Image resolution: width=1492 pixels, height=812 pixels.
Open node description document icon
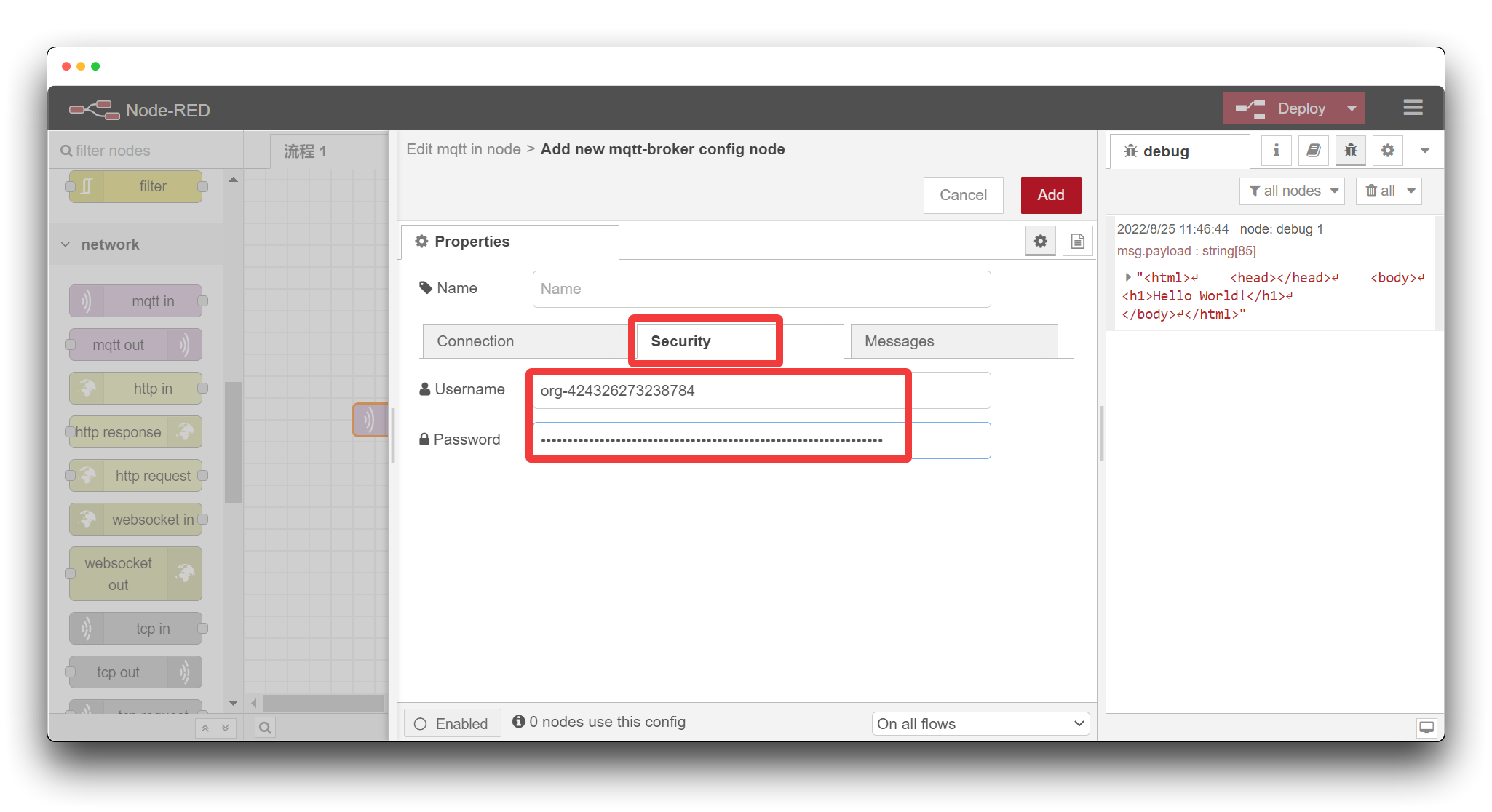click(x=1077, y=241)
